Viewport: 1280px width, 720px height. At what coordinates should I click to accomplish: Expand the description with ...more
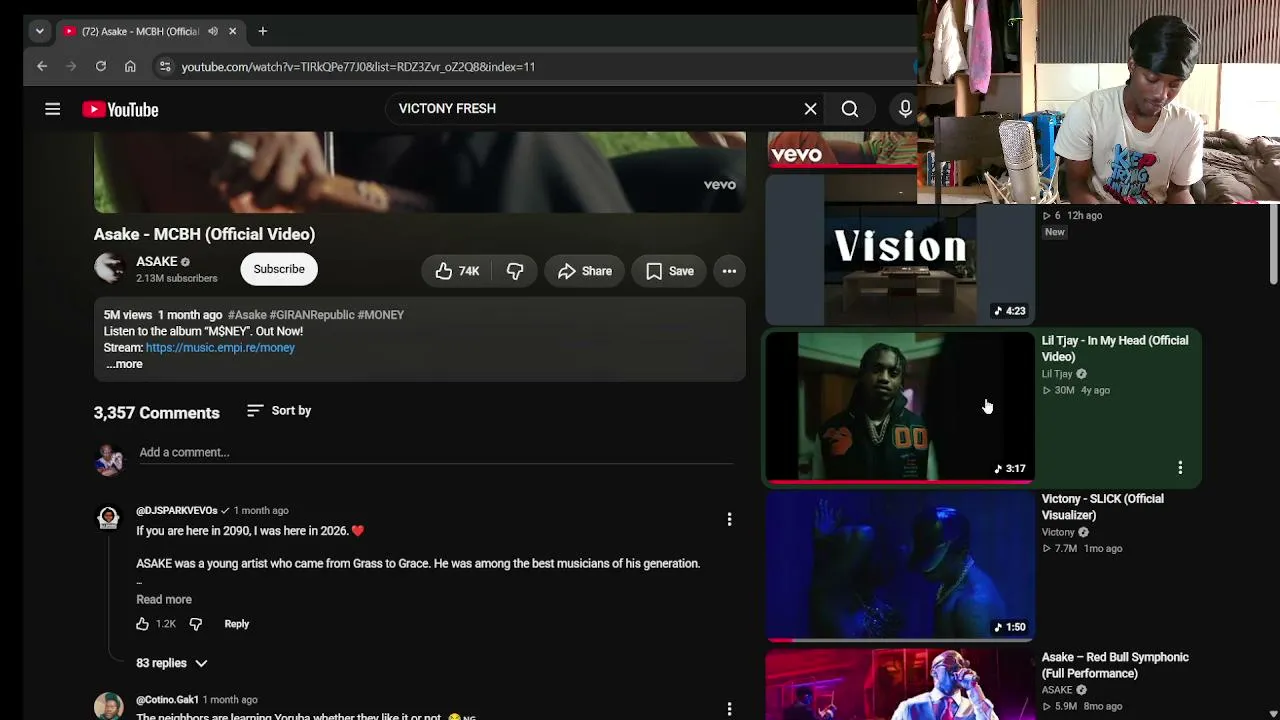pos(124,364)
